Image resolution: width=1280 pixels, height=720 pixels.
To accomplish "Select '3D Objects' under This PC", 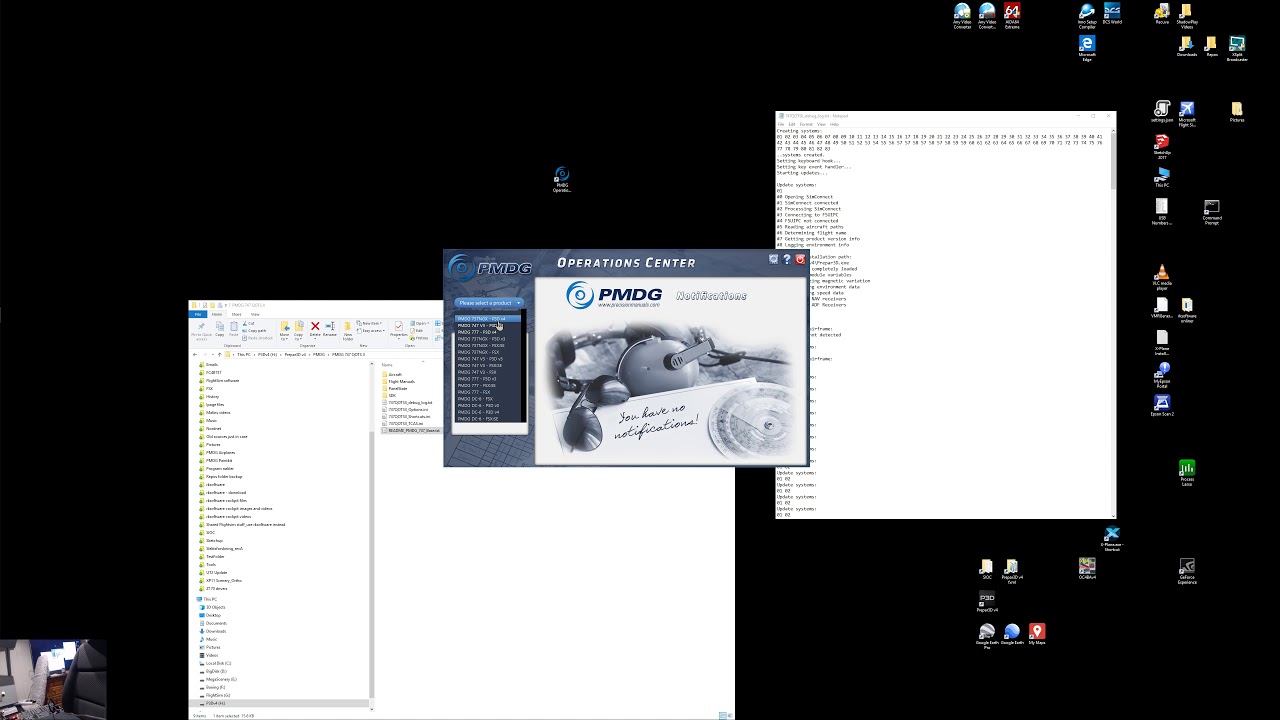I will tap(213, 607).
